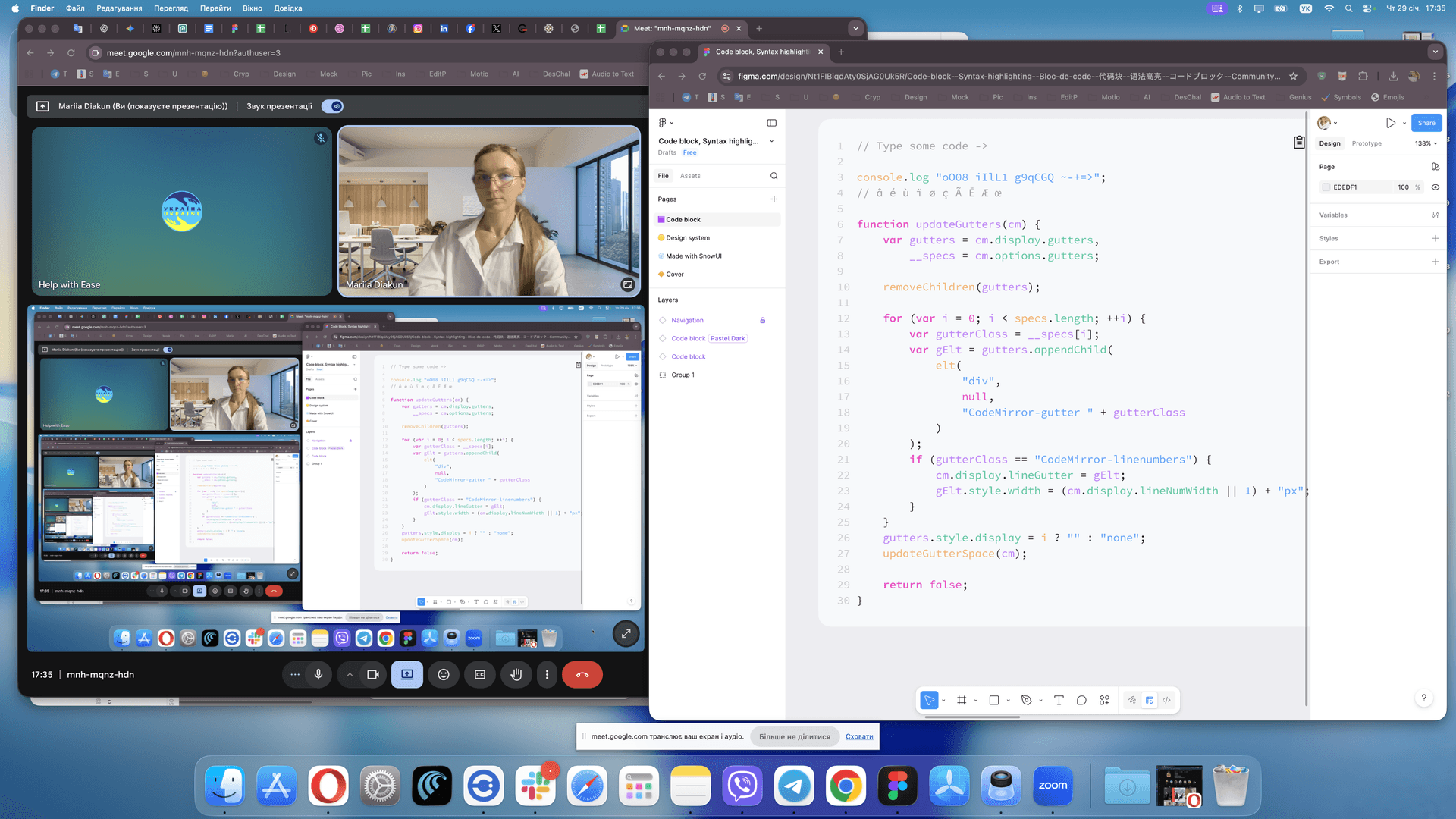The height and width of the screenshot is (819, 1456).
Task: Select the Text tool in Figma toolbar
Action: (x=1059, y=700)
